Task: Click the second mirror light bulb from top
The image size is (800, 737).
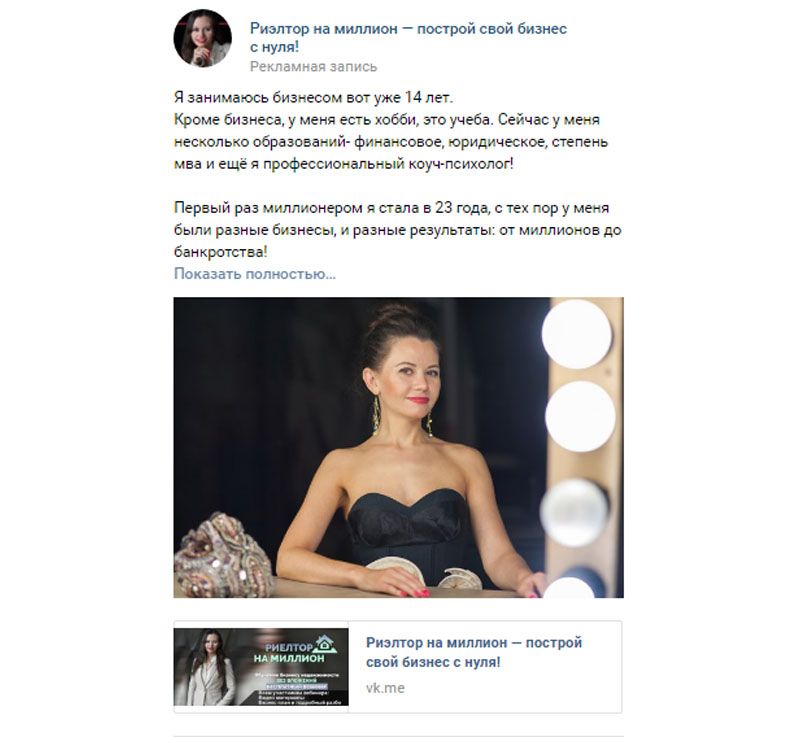Action: click(580, 416)
